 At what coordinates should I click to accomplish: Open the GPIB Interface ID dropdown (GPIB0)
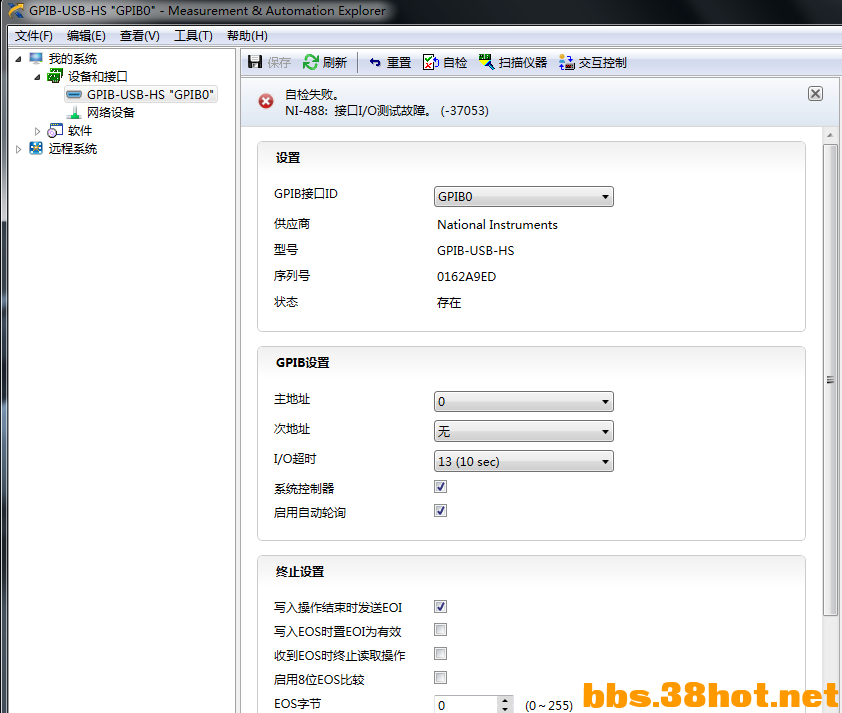(524, 197)
